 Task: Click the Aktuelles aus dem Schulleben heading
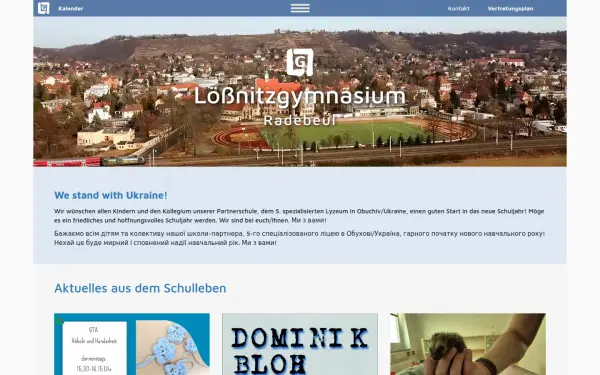tap(140, 288)
